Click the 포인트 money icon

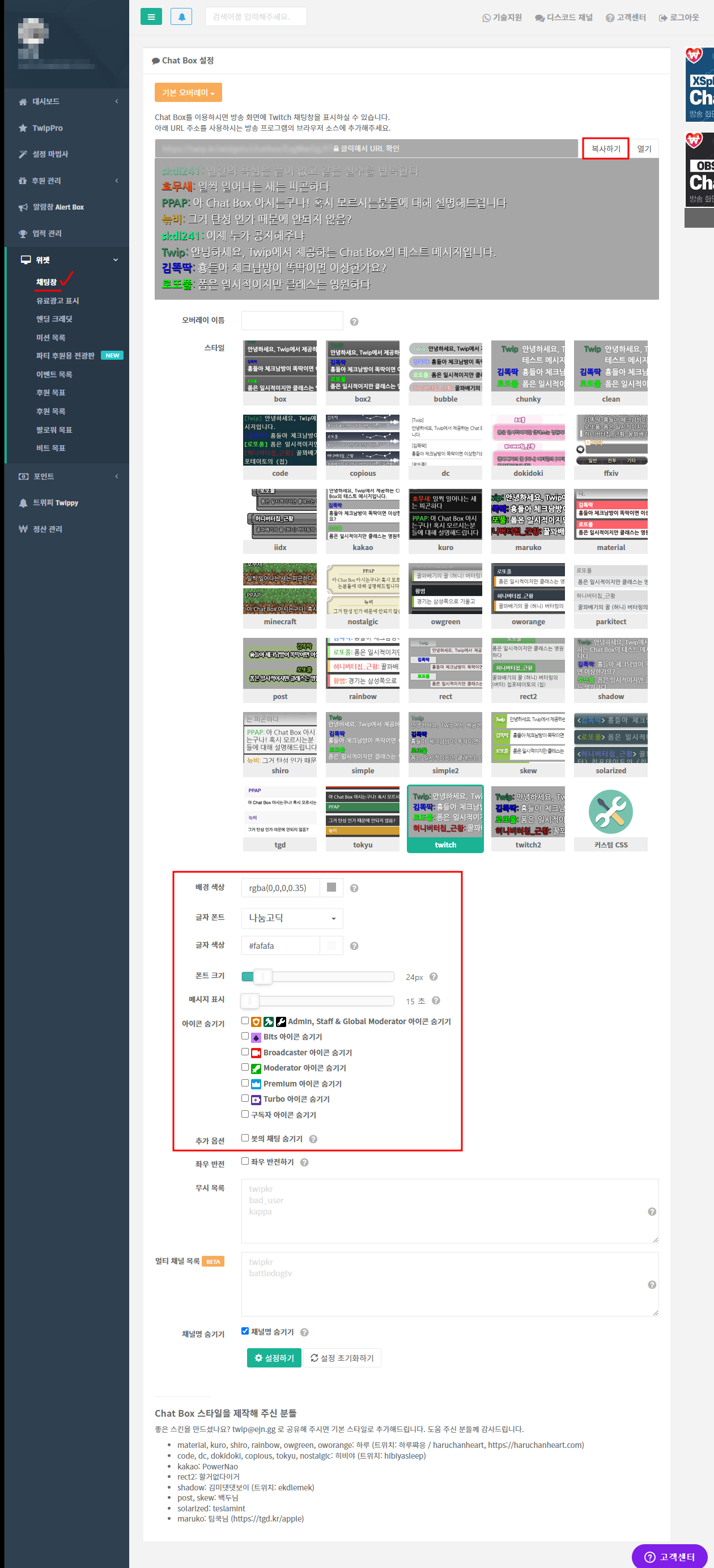23,476
